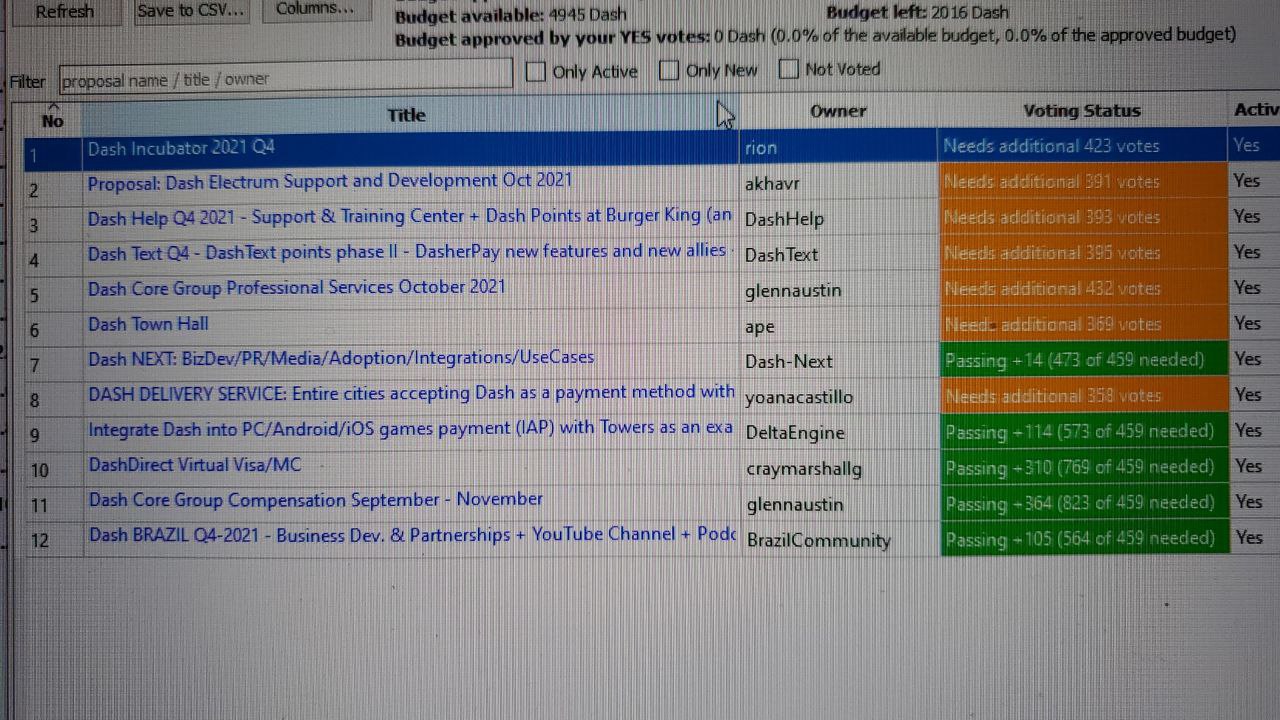Open Dash Core Group Compensation proposal

pyautogui.click(x=316, y=500)
